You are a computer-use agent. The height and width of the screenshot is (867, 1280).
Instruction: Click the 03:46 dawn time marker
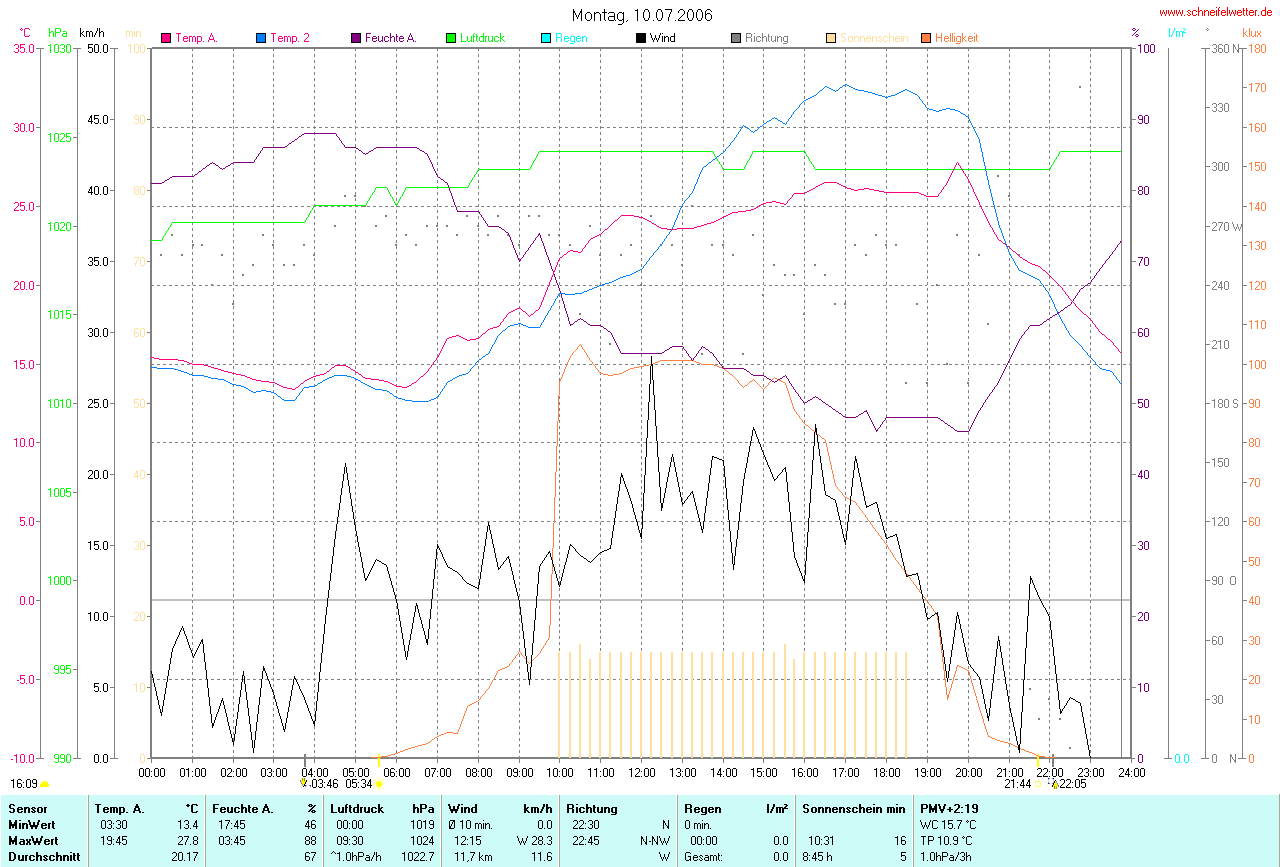pos(324,784)
